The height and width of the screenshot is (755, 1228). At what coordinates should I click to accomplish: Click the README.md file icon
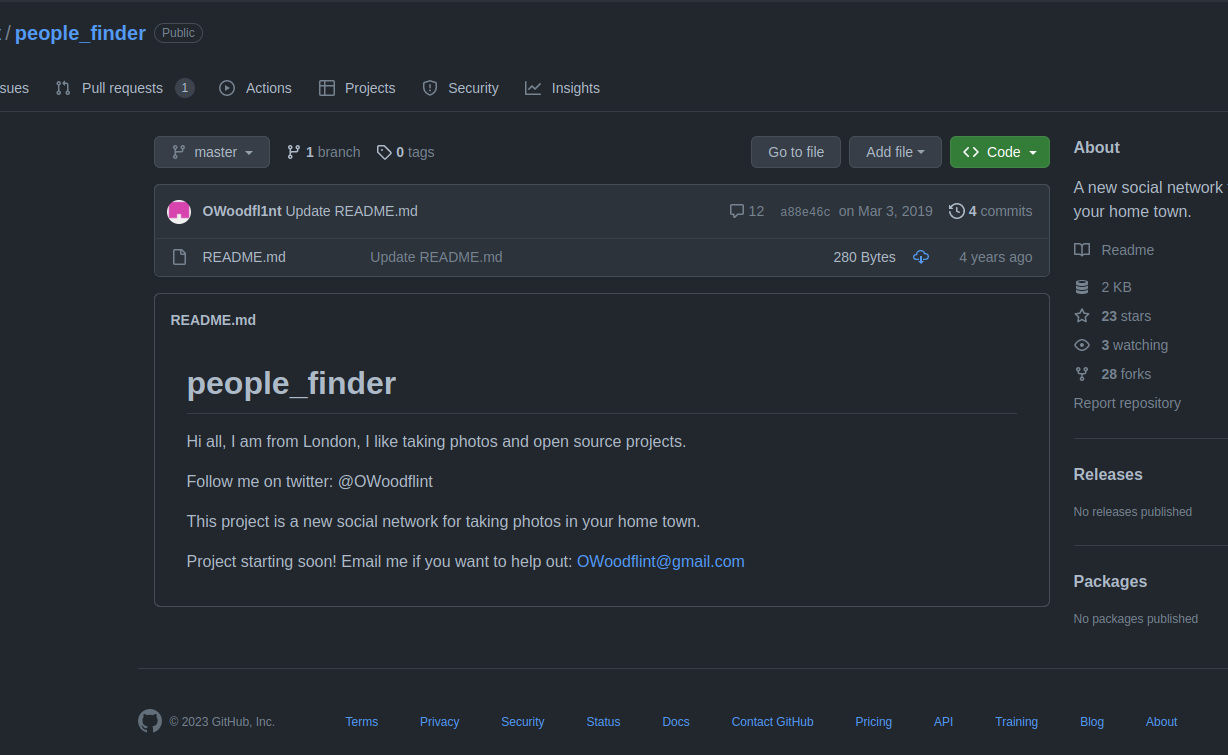(180, 257)
